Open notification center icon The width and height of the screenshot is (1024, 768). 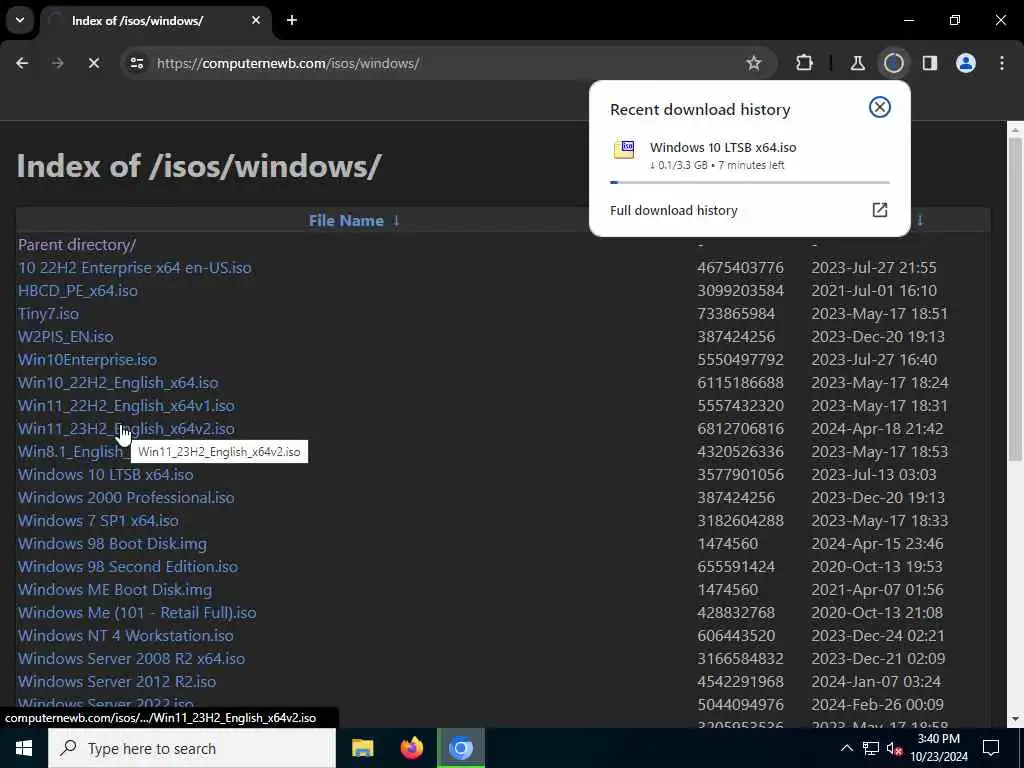[x=991, y=748]
